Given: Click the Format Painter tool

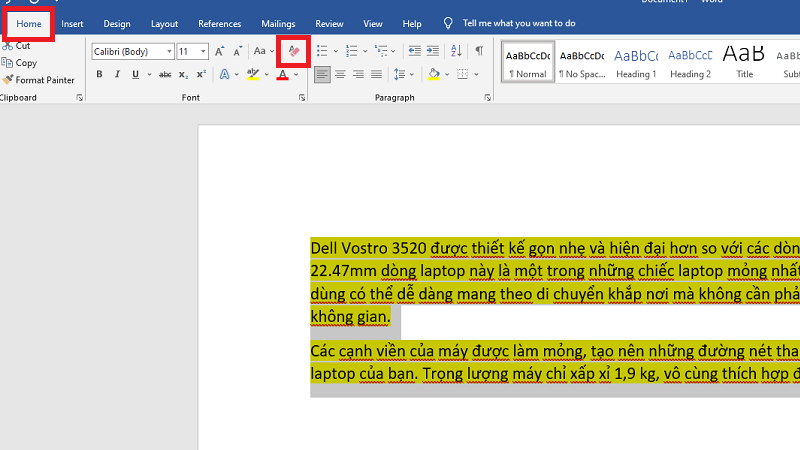Looking at the screenshot, I should [x=38, y=80].
